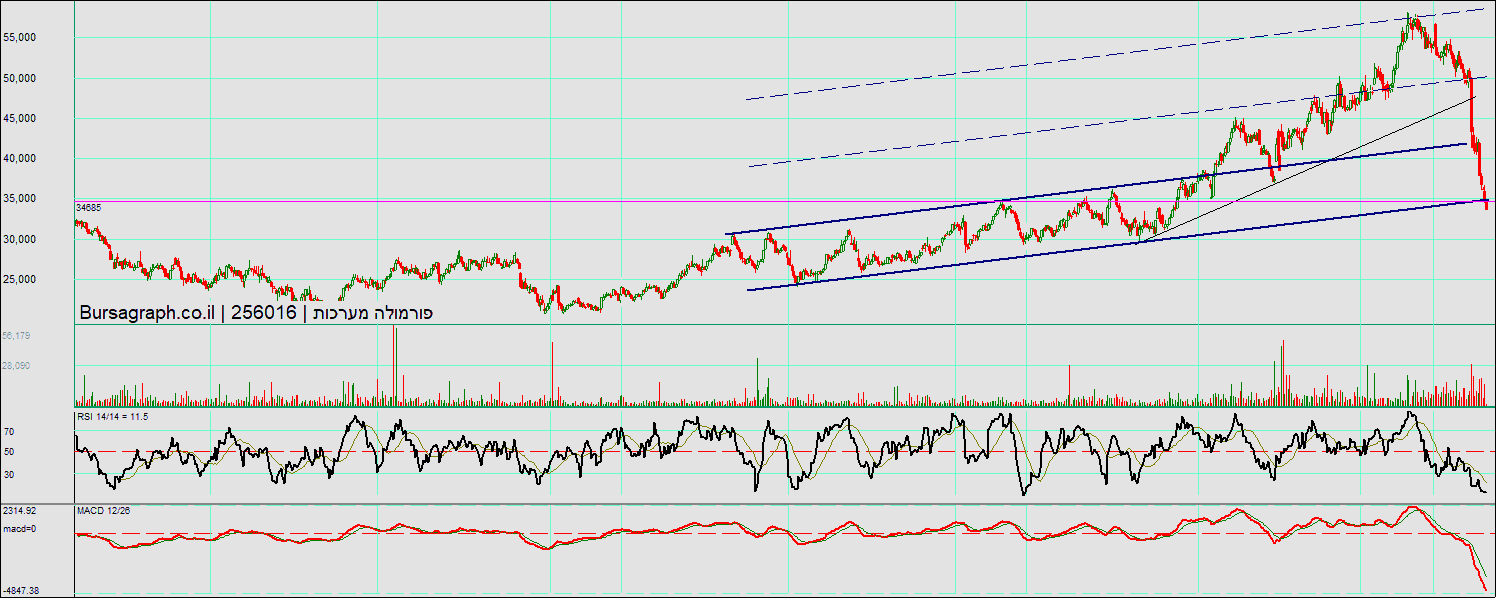Click the 34885 current price marker
Viewport: 1496px width, 598px height.
point(88,207)
